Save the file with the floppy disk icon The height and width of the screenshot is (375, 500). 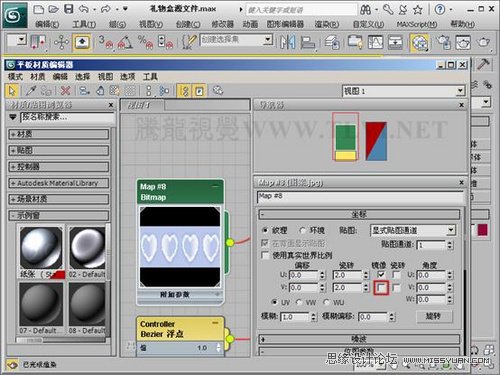(x=68, y=9)
